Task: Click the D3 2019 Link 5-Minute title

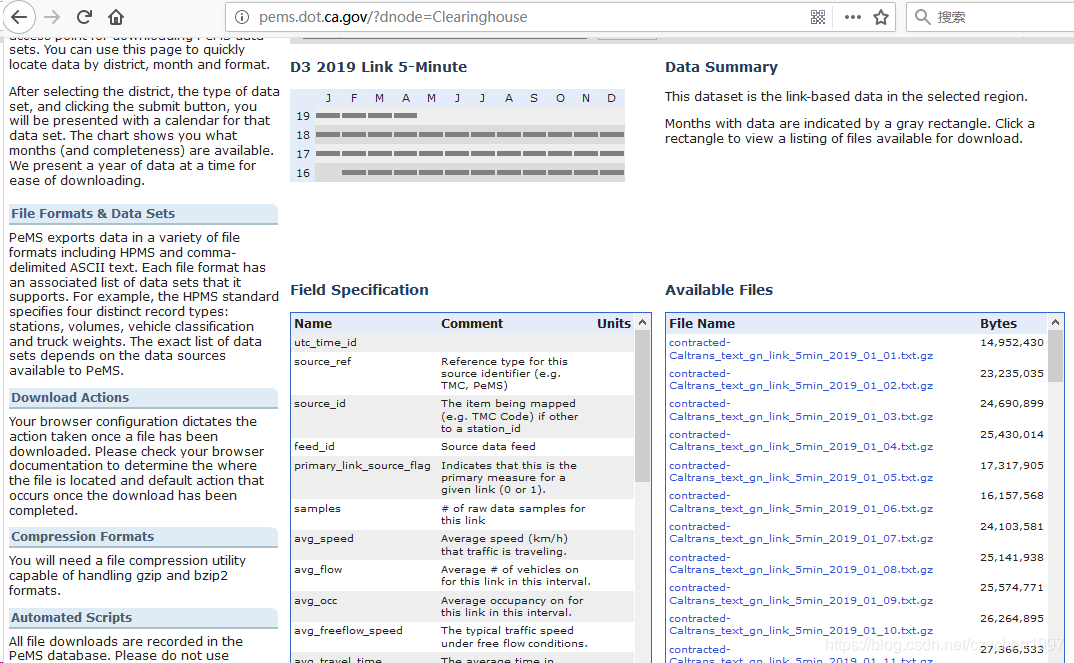Action: [x=378, y=67]
